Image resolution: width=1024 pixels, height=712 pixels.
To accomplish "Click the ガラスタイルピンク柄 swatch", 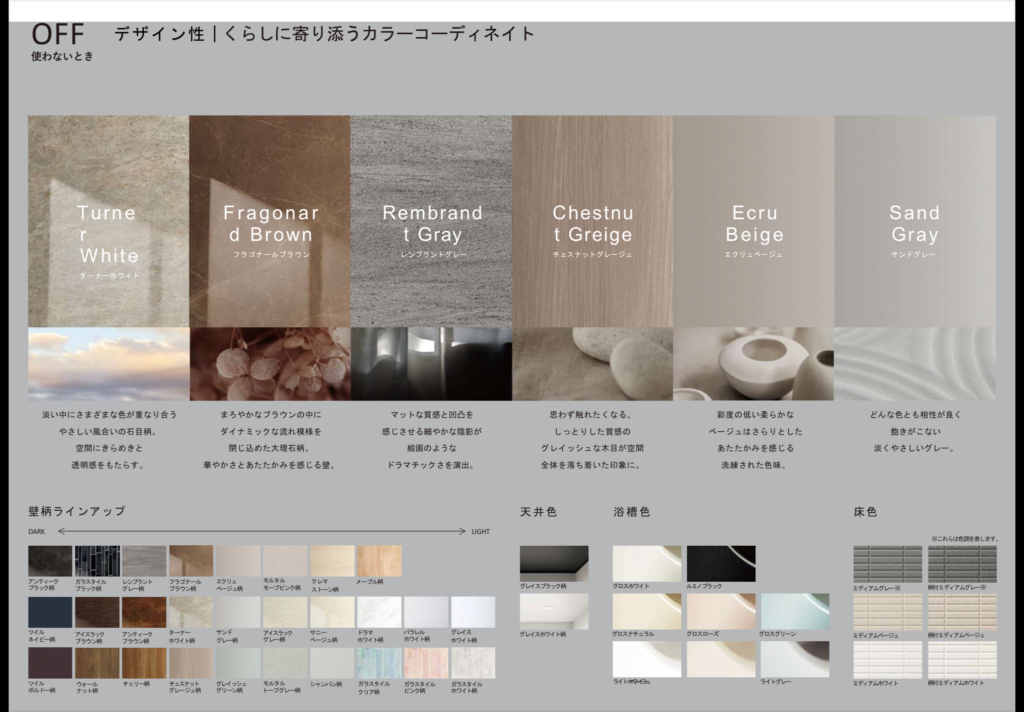I will (x=426, y=663).
